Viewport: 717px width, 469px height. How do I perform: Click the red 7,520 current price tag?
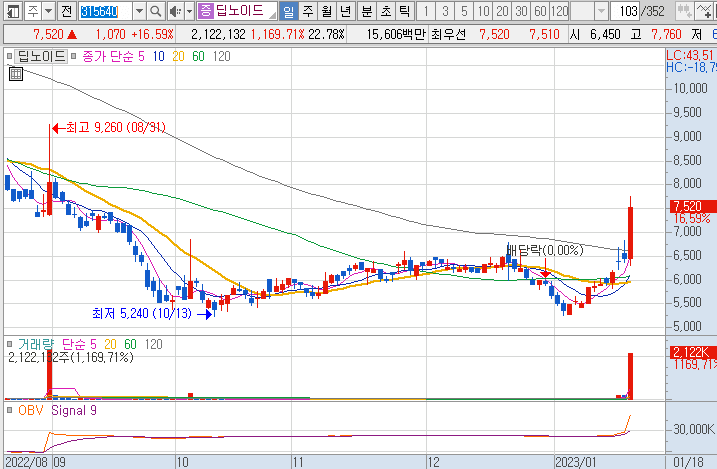coord(693,206)
